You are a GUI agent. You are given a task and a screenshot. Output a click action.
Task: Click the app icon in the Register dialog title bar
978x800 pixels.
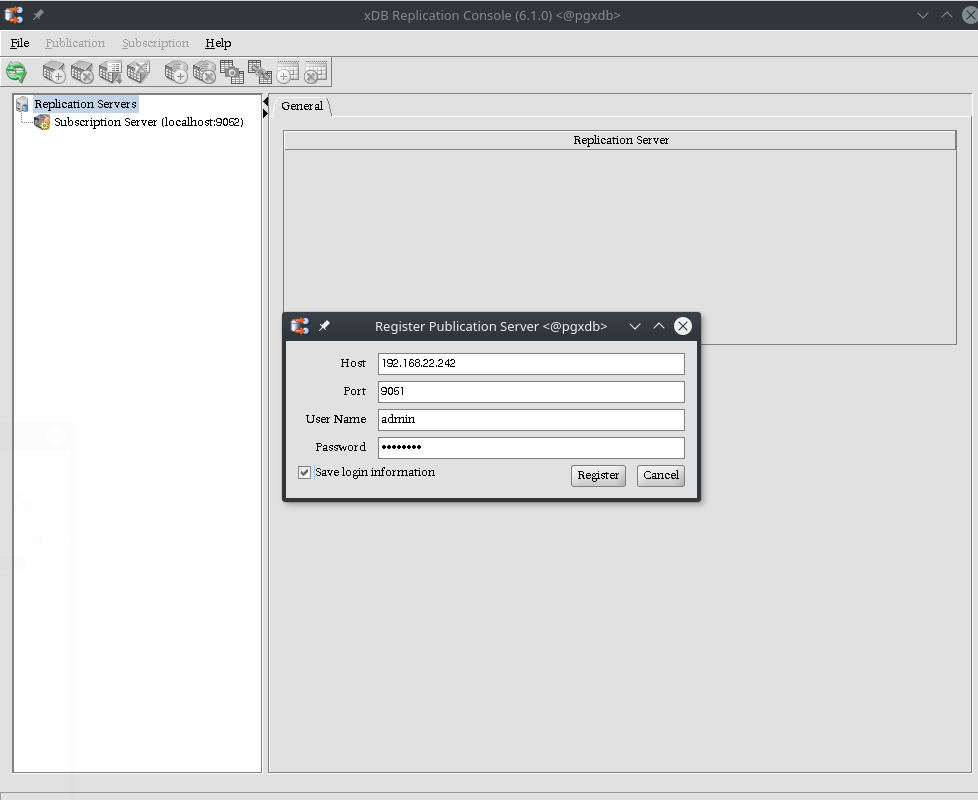point(300,326)
